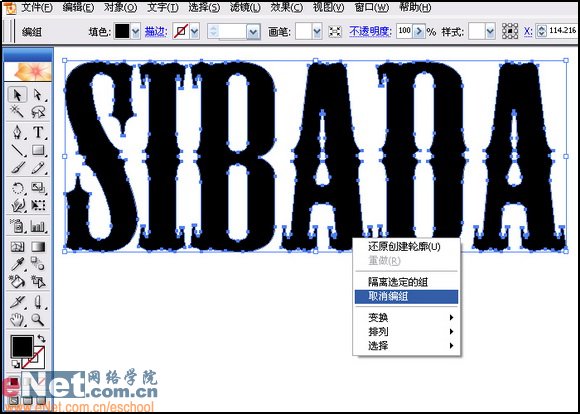Open the stroke weight dropdown arrow
Viewport: 580px width, 414px height.
(x=253, y=32)
